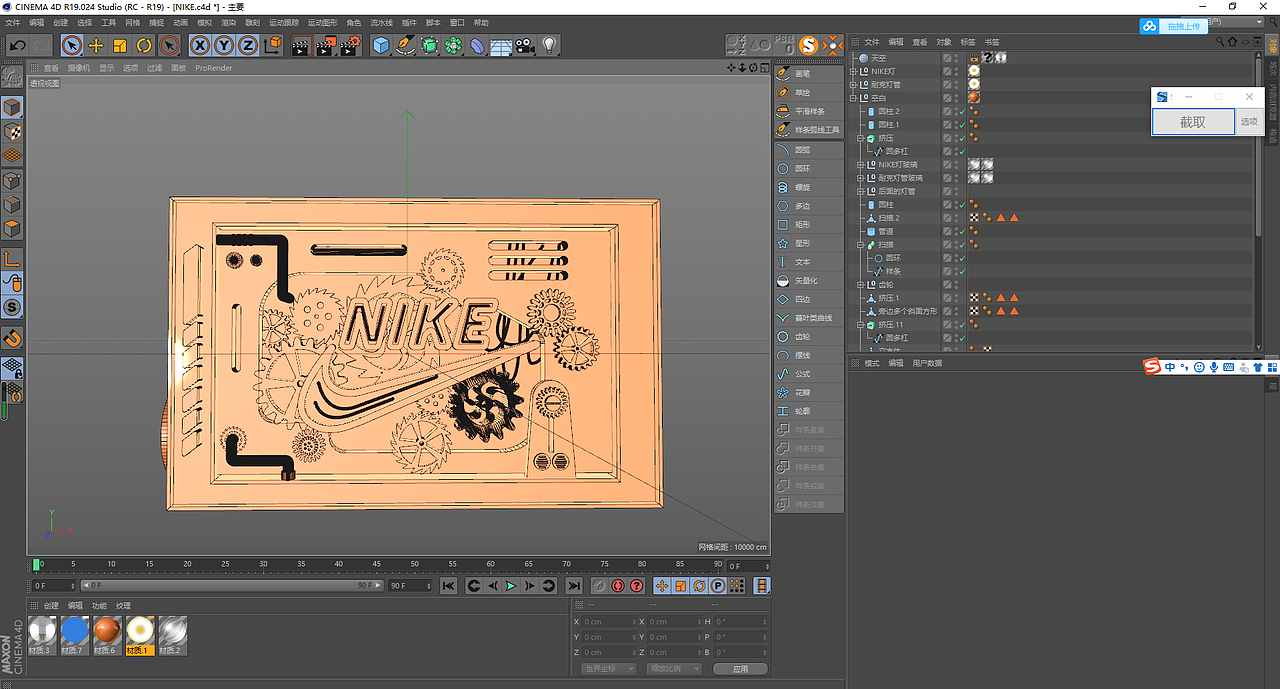Click the Undo arrow icon
Viewport: 1280px width, 689px height.
pyautogui.click(x=17, y=45)
